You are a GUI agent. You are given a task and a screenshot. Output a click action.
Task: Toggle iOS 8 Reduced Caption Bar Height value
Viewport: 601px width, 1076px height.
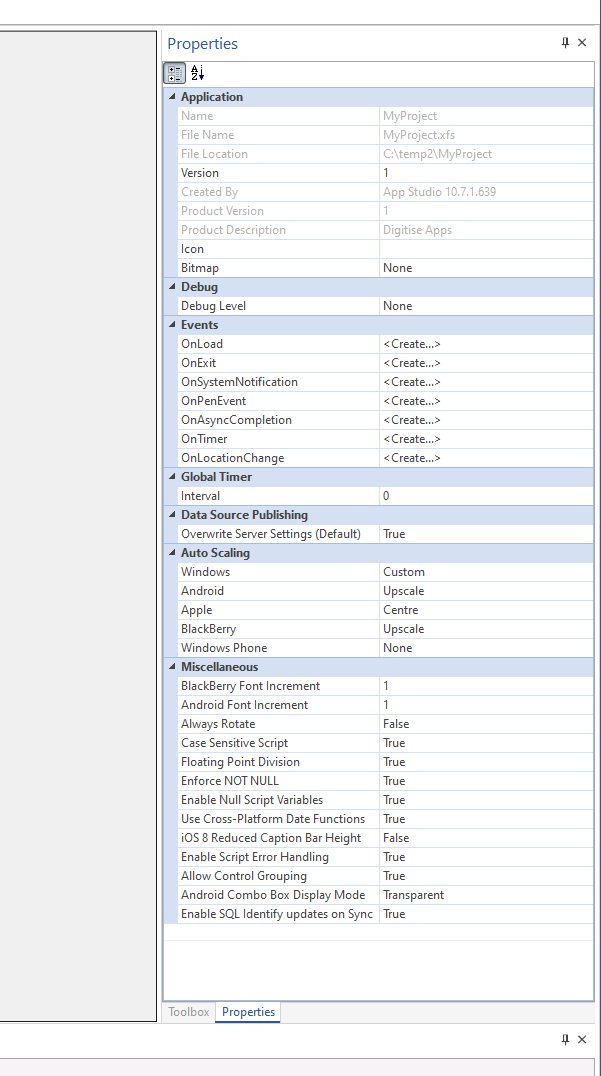(486, 838)
